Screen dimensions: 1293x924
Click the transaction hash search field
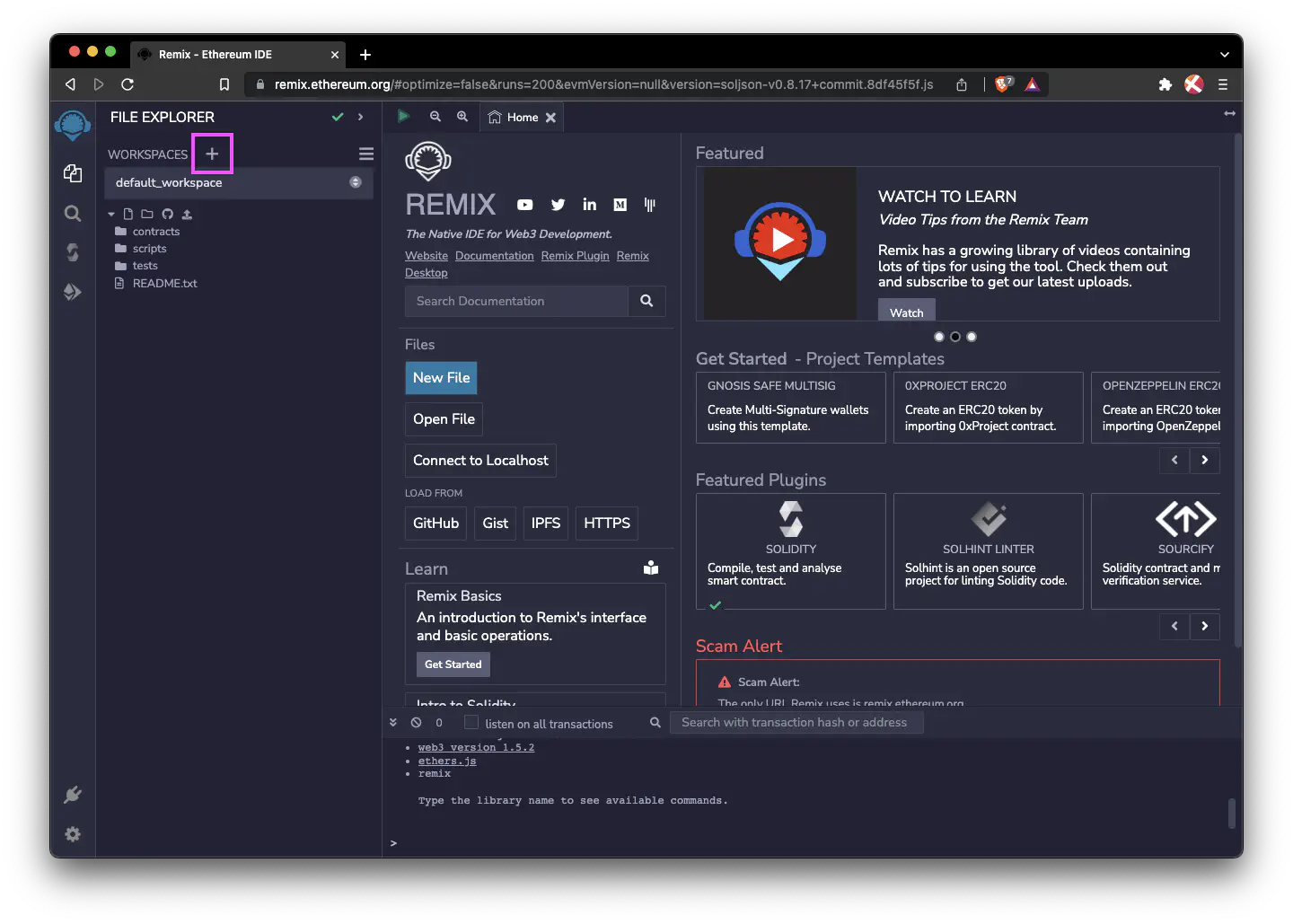(x=796, y=722)
